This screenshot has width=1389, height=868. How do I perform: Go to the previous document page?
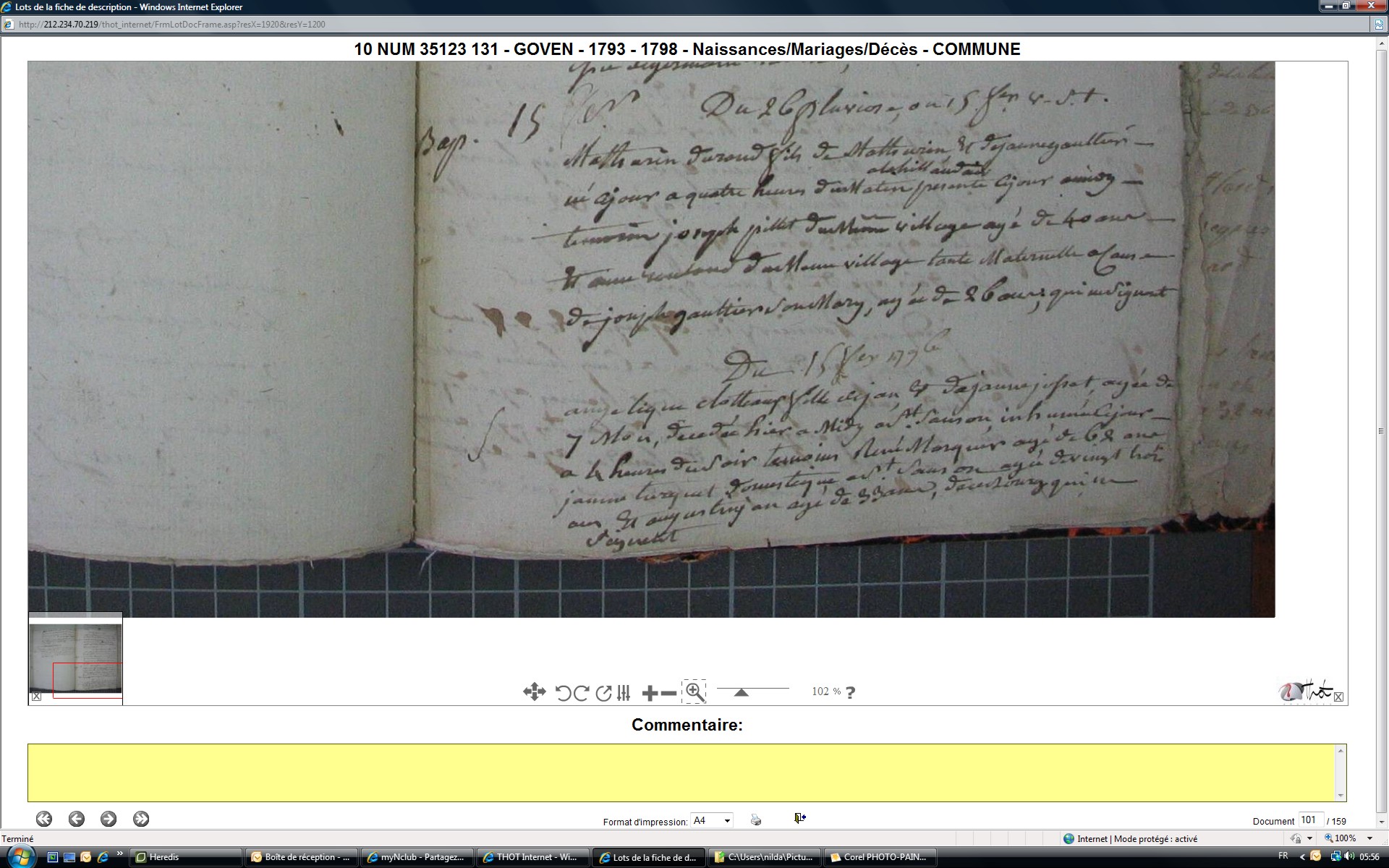click(77, 819)
